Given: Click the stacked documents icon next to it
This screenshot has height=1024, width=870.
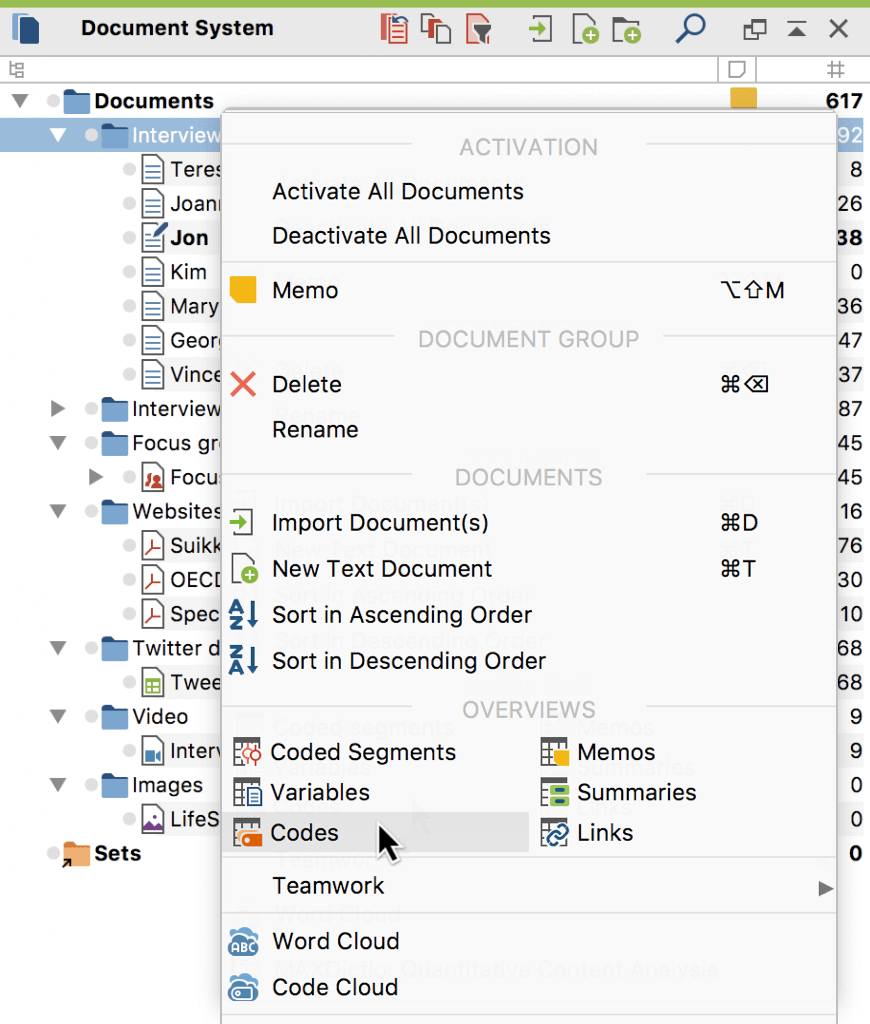Looking at the screenshot, I should coord(436,29).
